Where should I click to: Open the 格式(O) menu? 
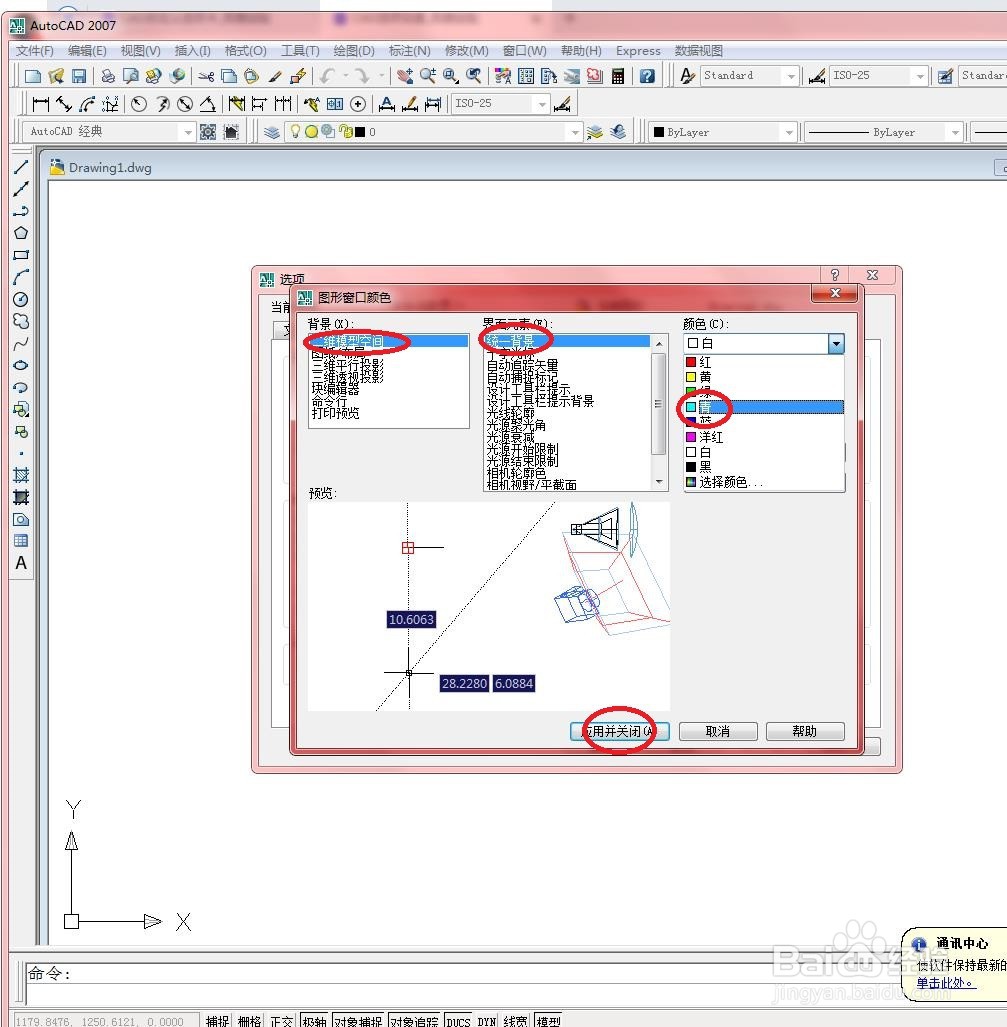point(246,50)
